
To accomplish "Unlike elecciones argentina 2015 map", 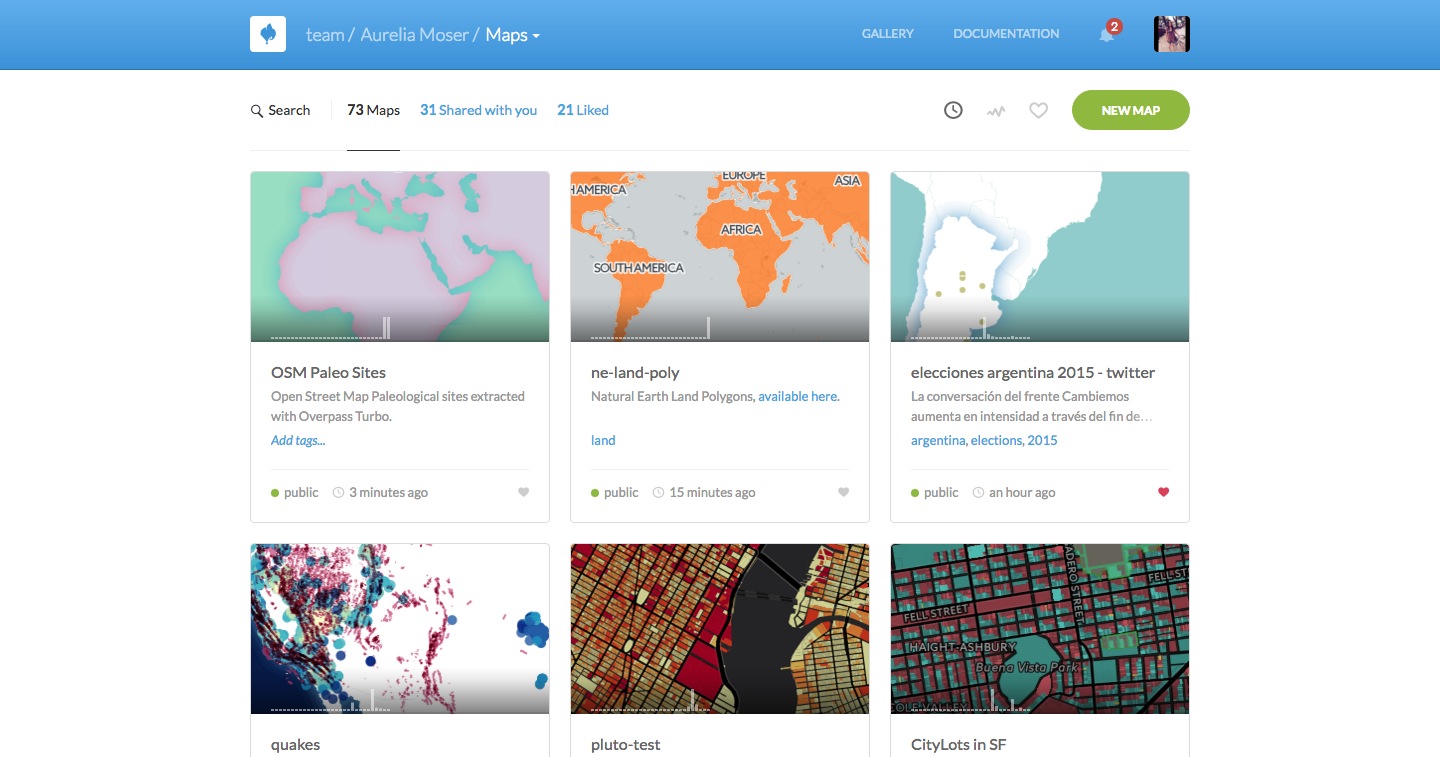I will pyautogui.click(x=1163, y=492).
